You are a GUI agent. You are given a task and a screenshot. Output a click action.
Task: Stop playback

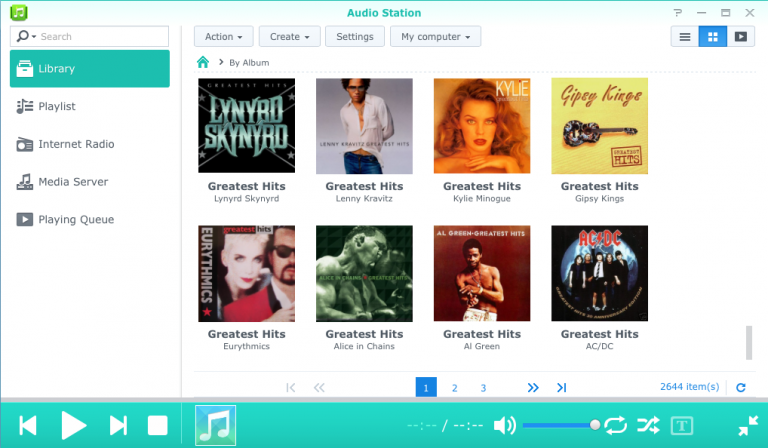[158, 425]
